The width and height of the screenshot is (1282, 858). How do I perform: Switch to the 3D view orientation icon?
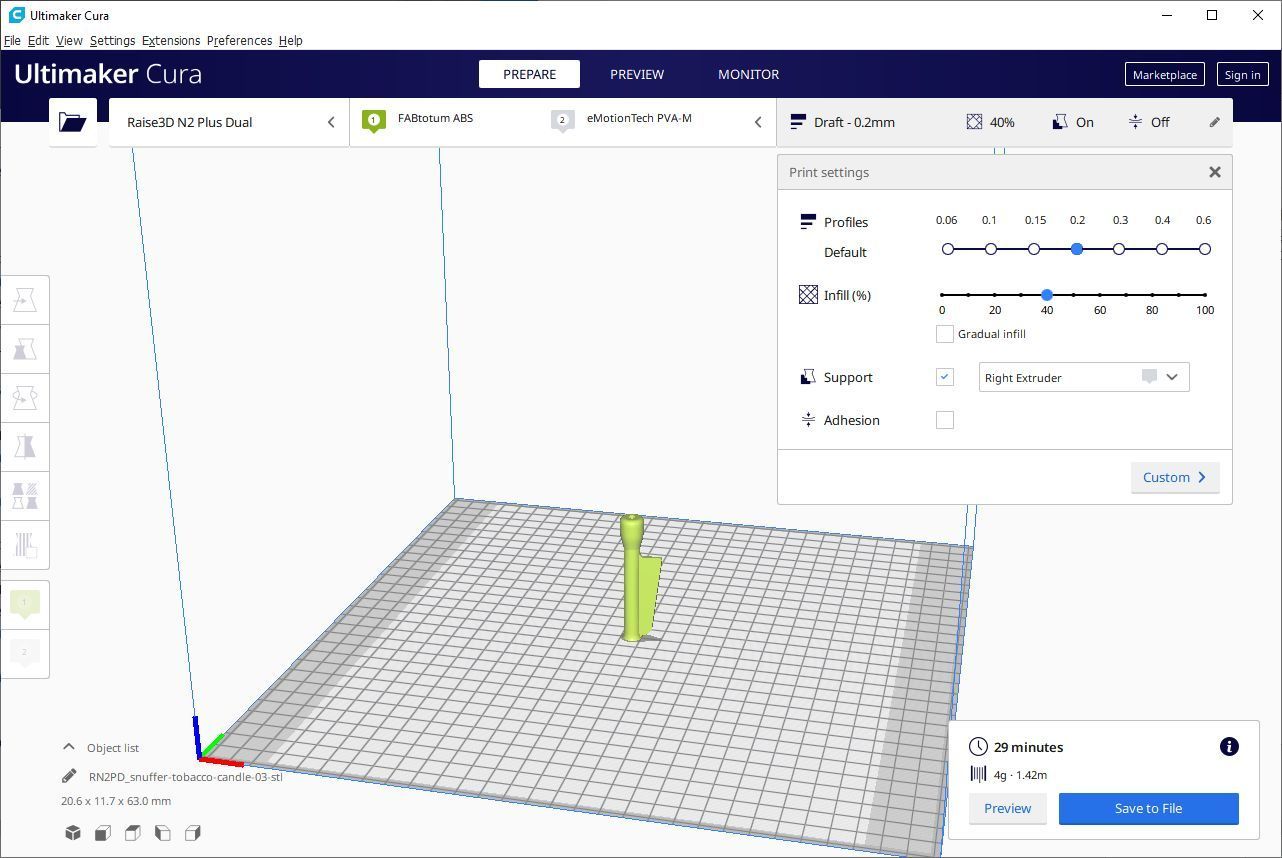73,833
